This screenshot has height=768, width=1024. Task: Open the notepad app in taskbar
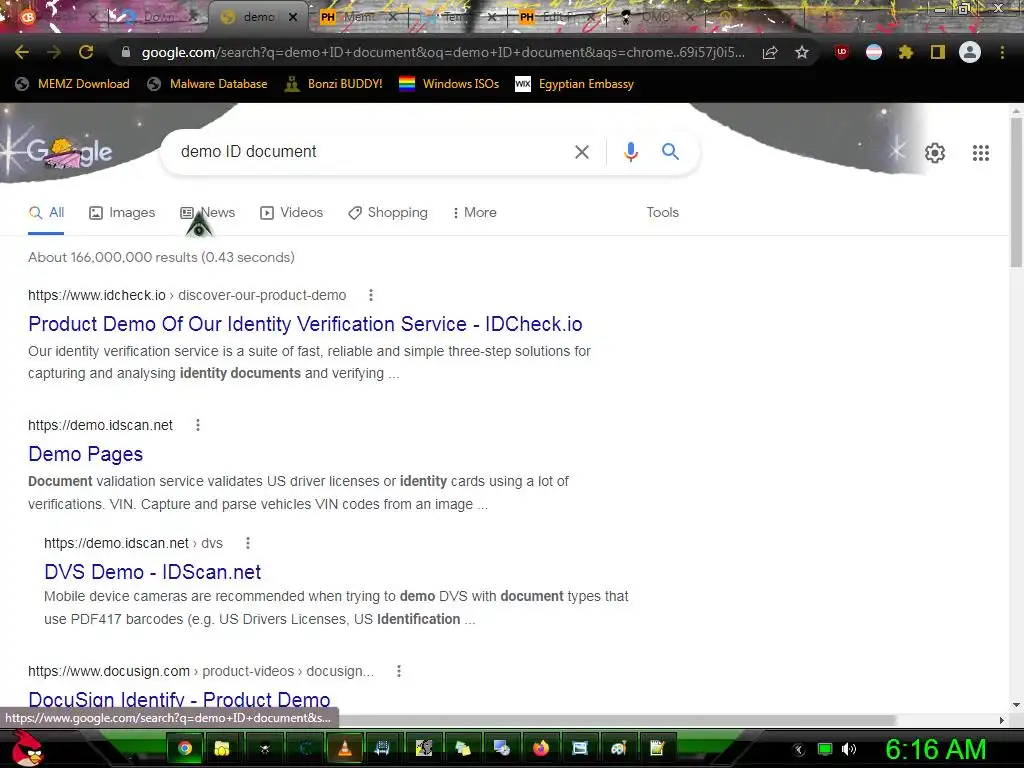click(x=657, y=748)
